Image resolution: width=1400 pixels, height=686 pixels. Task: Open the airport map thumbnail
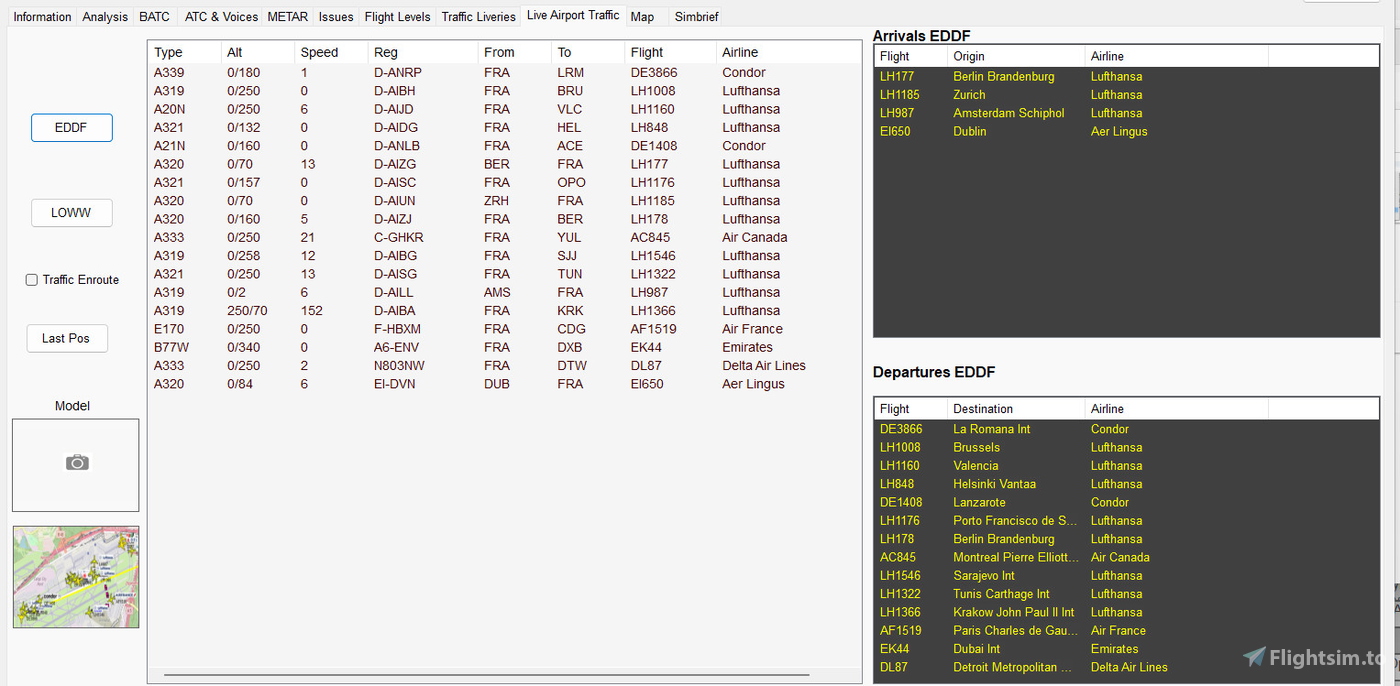coord(75,576)
